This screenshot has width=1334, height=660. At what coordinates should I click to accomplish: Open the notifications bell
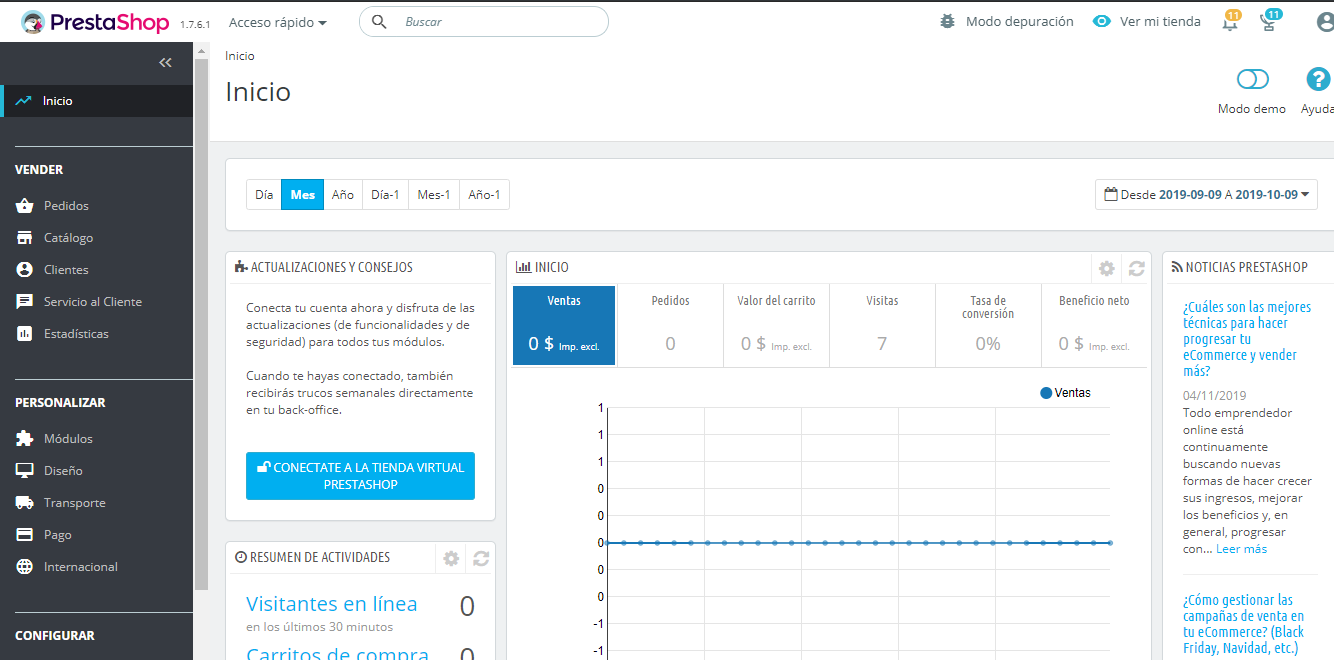point(1231,21)
